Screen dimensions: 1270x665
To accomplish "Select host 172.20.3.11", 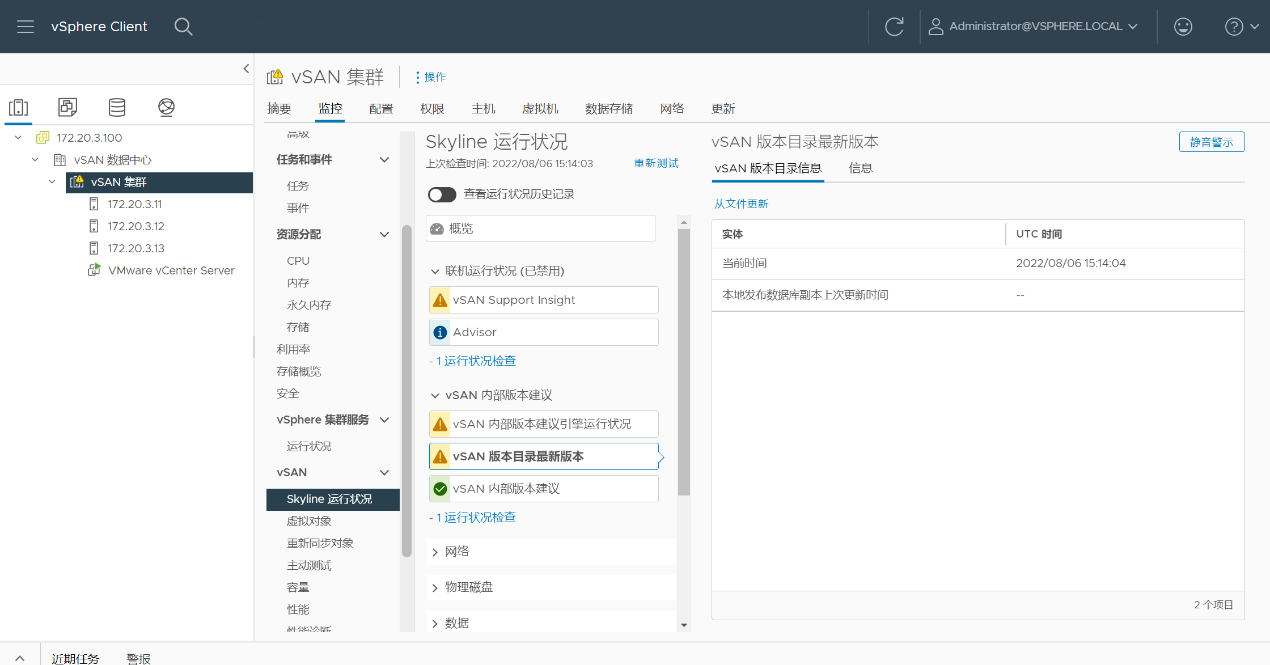I will click(x=135, y=204).
